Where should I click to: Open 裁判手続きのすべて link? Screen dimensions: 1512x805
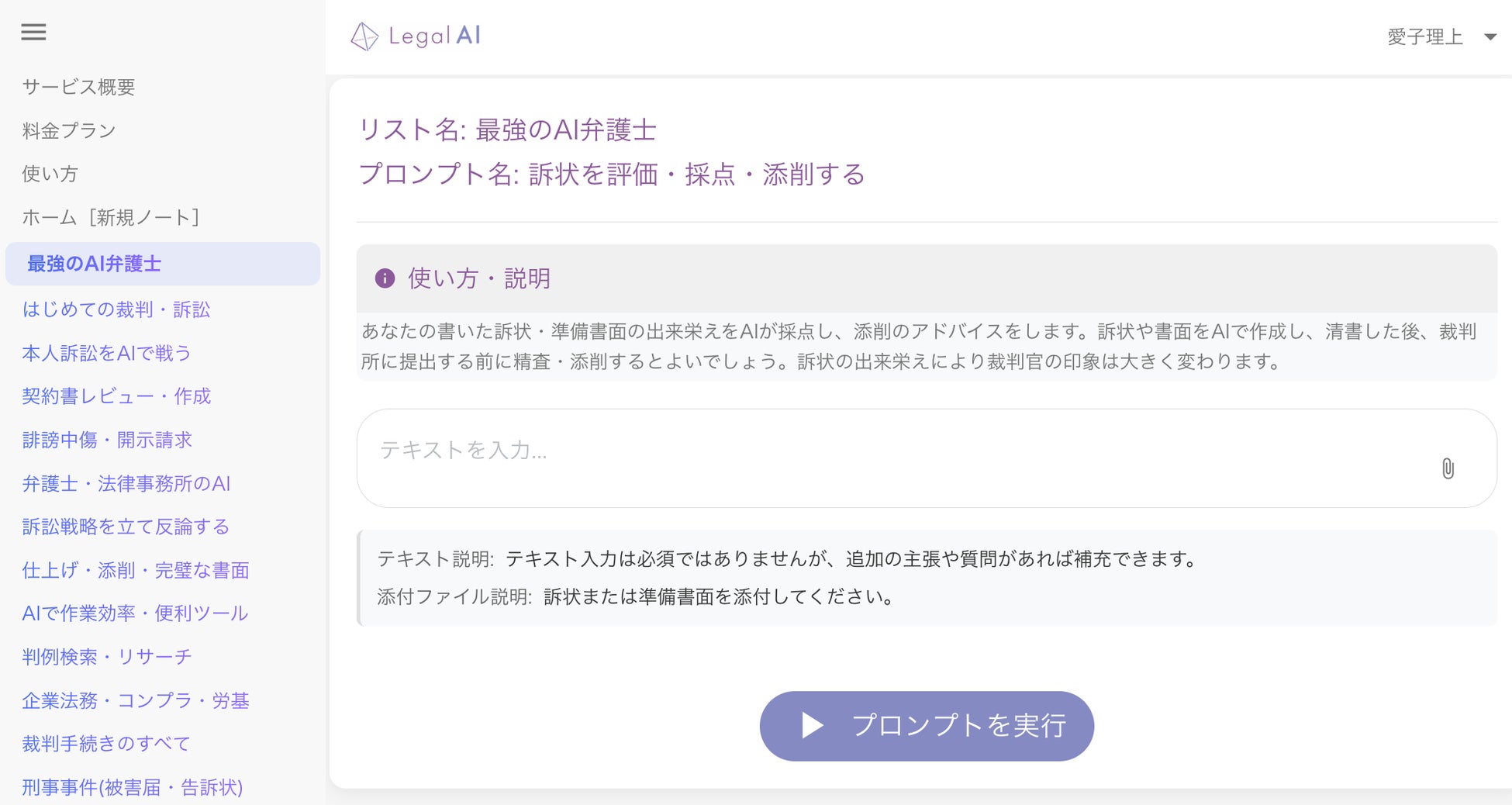tap(106, 744)
